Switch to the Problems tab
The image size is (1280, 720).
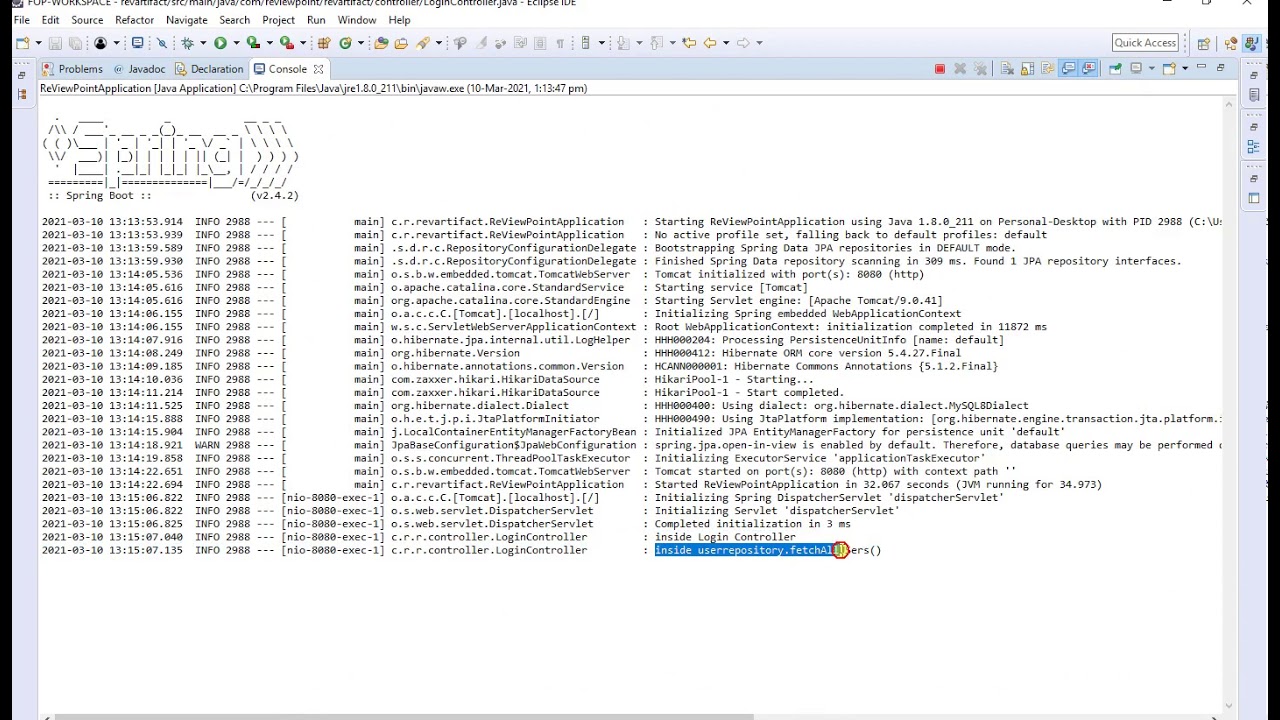72,69
